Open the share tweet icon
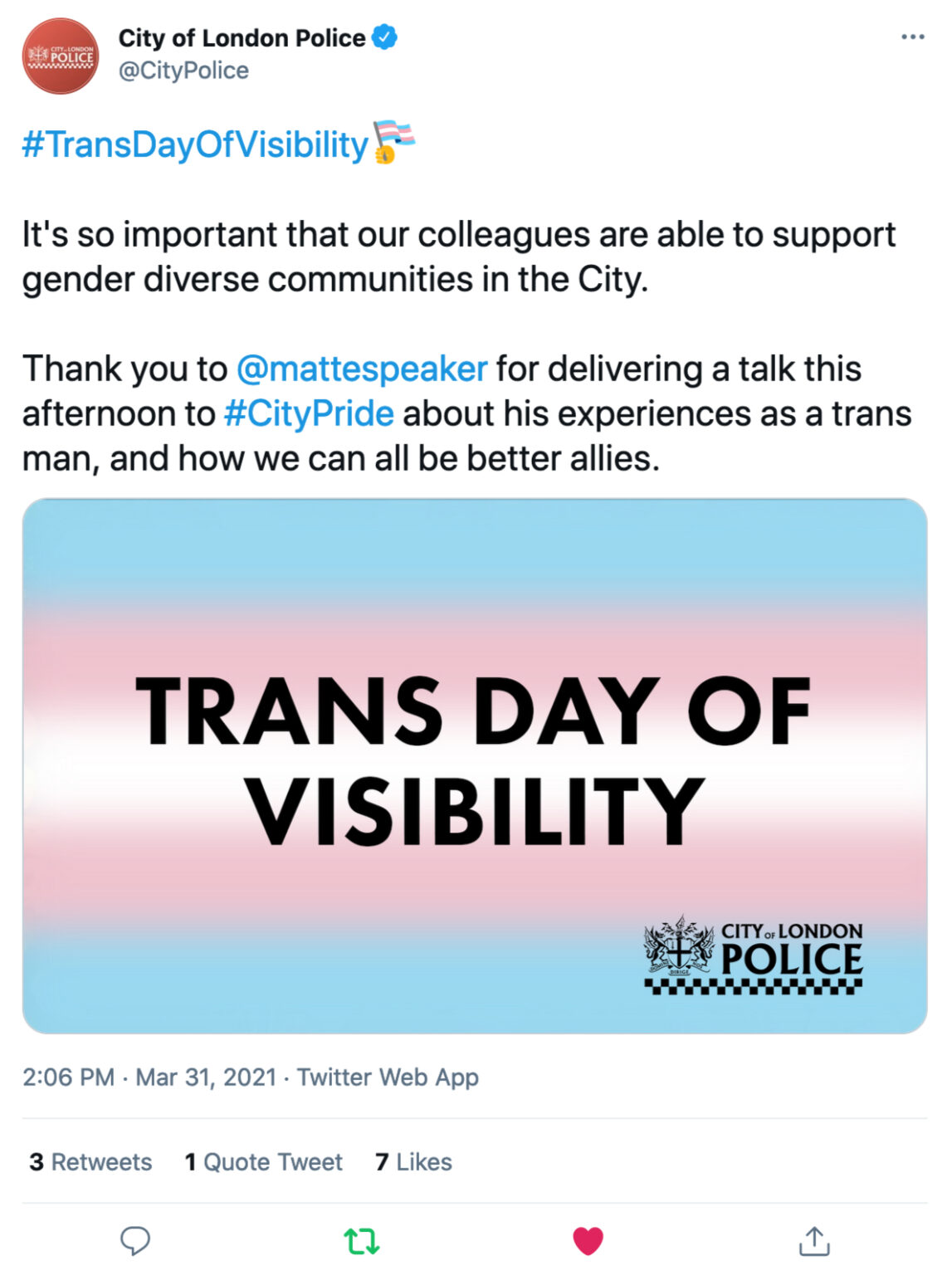 [814, 1241]
